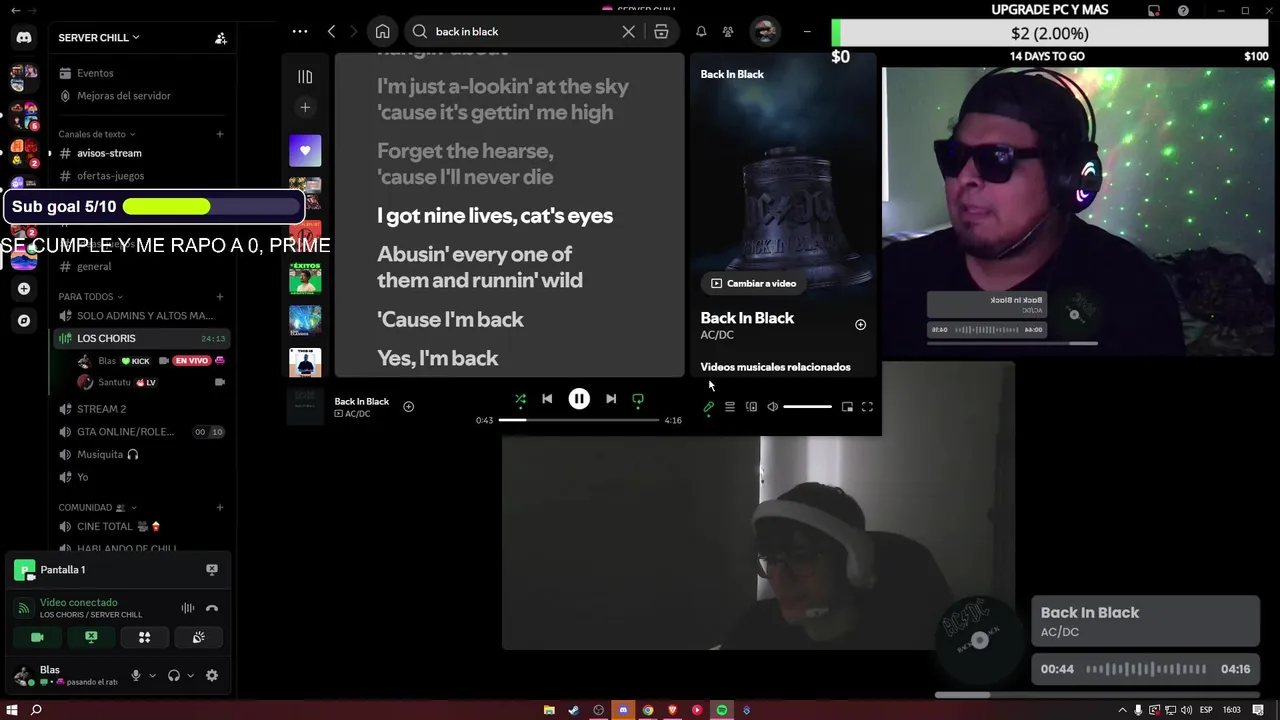Expand Your Library sidebar in Spotify
The height and width of the screenshot is (720, 1280).
[305, 77]
